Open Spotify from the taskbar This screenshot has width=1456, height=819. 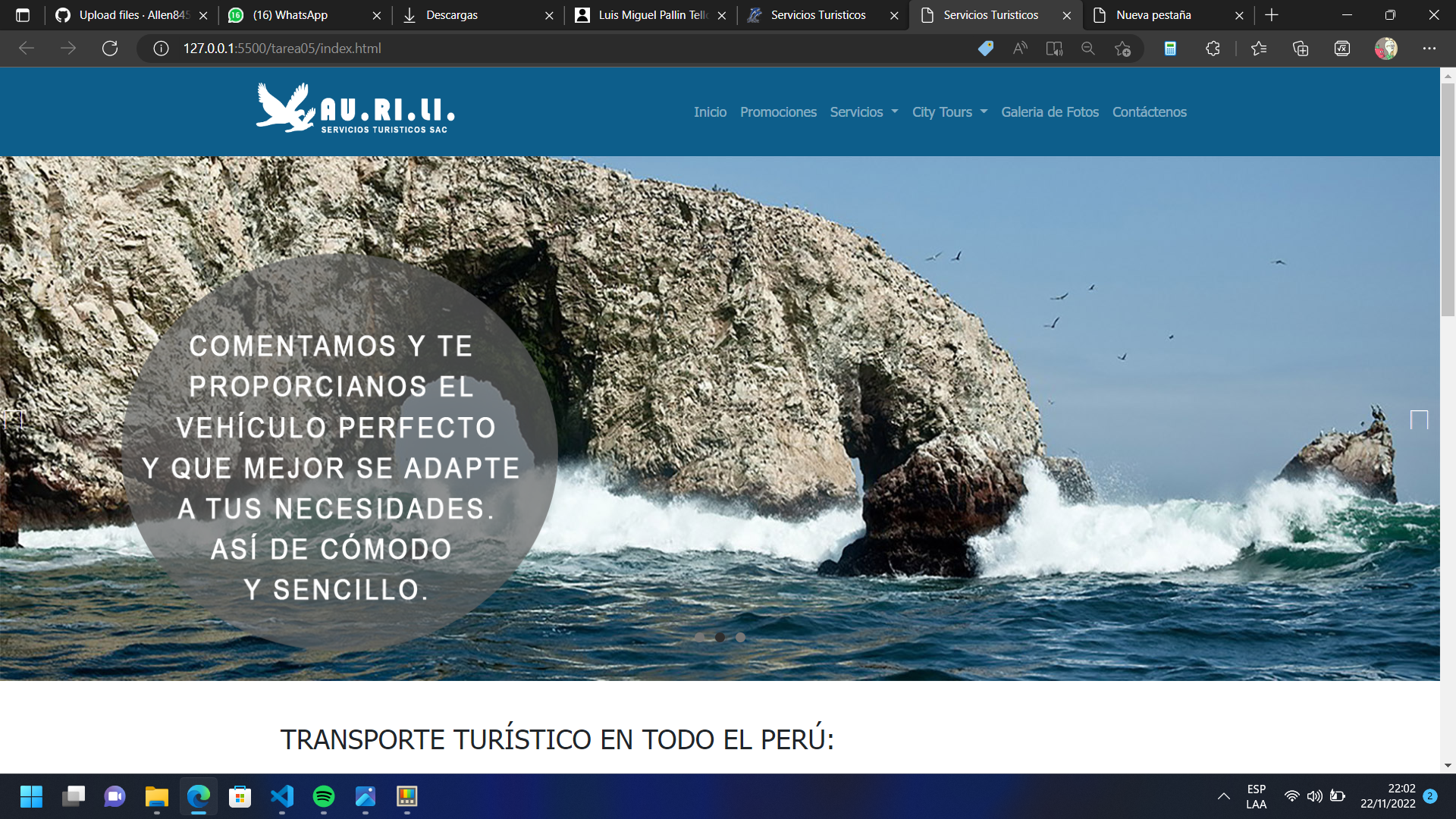[324, 797]
